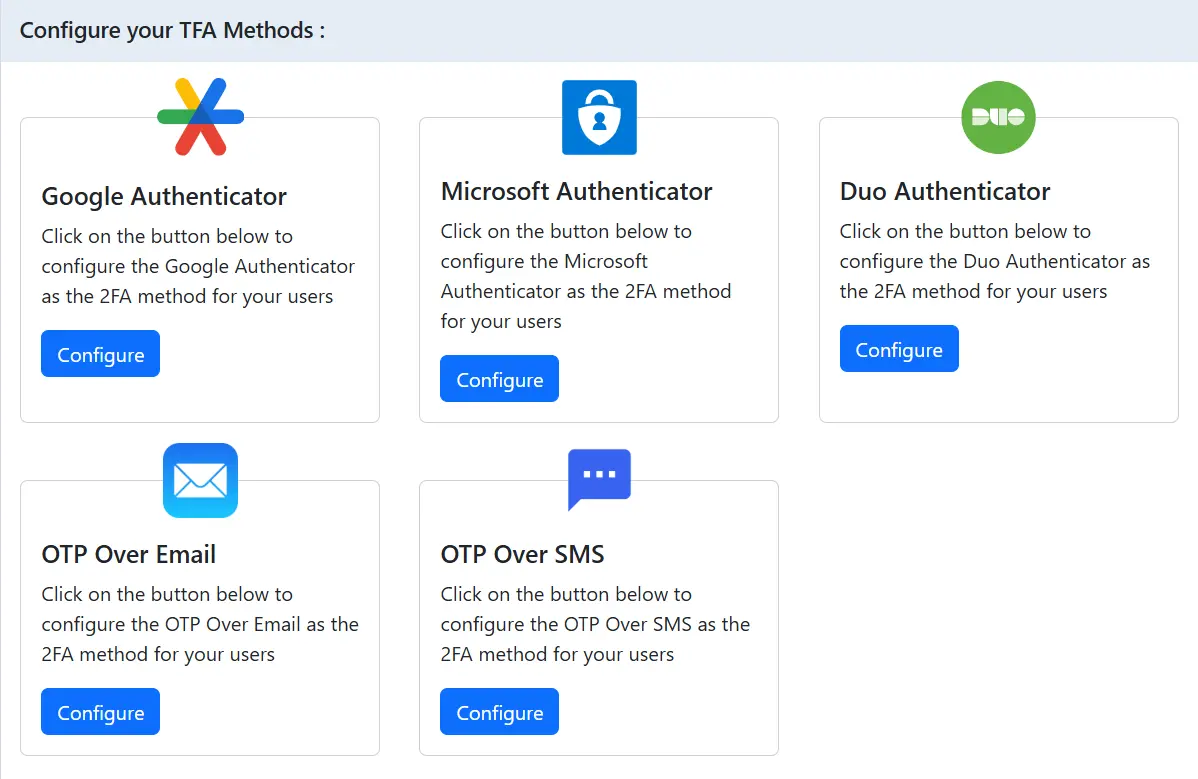The image size is (1198, 779).
Task: Configure OTP Over SMS
Action: (499, 711)
